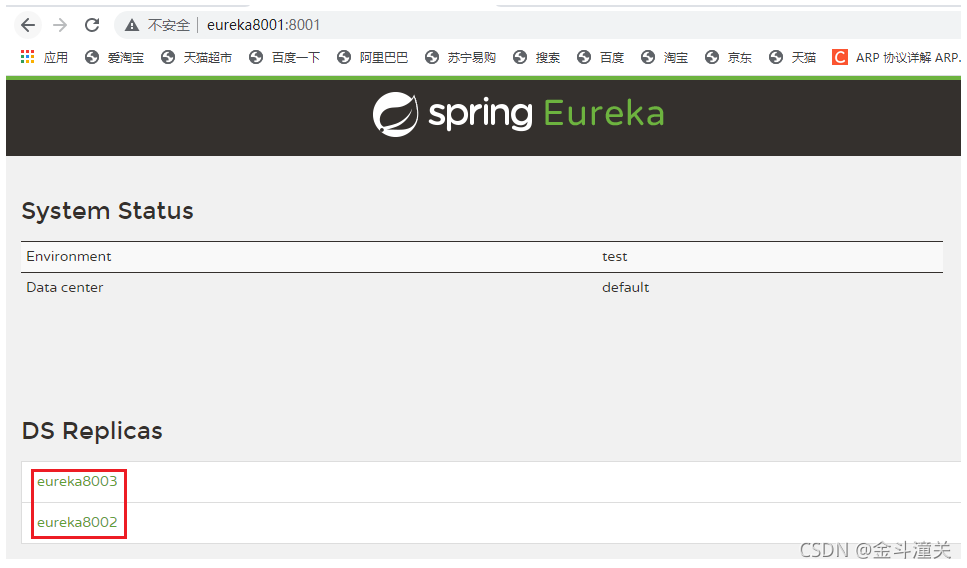Image resolution: width=967 pixels, height=568 pixels.
Task: Open the 爱淘宝 bookmark
Action: point(115,57)
